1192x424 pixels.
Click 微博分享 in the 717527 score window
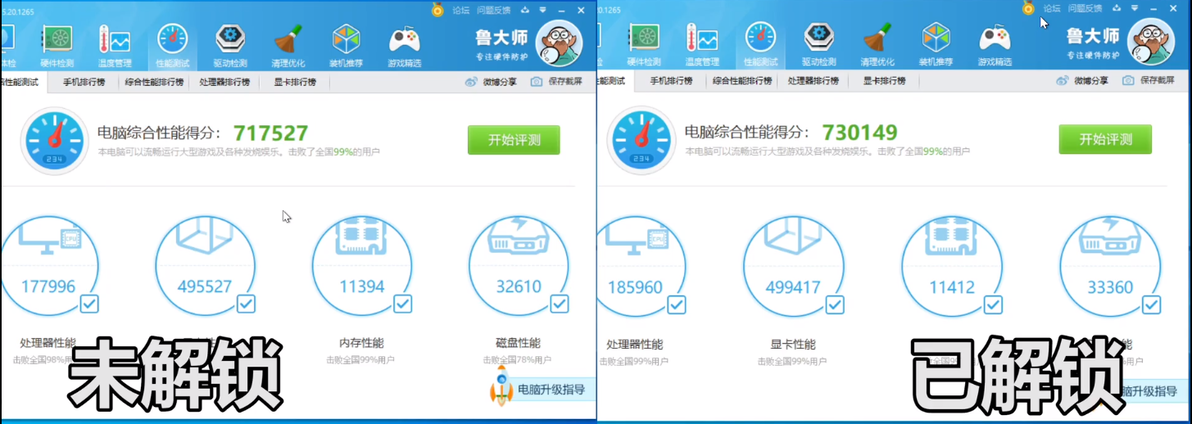click(493, 82)
